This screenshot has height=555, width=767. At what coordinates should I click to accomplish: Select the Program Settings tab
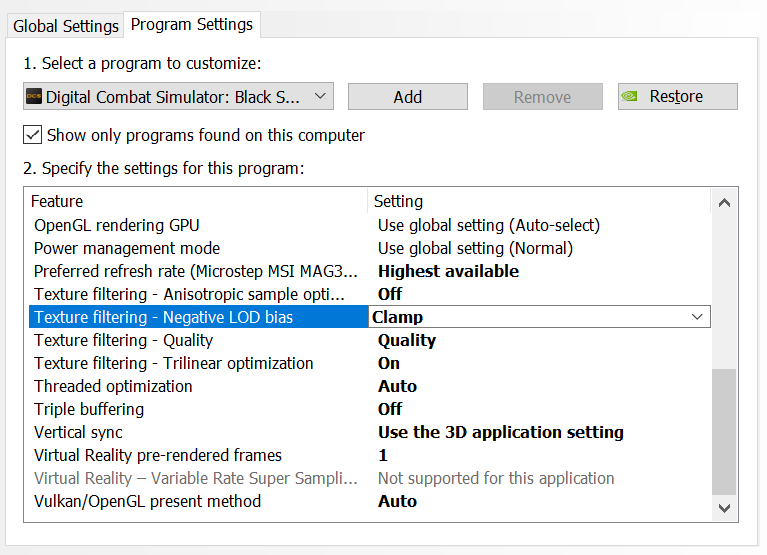[192, 24]
